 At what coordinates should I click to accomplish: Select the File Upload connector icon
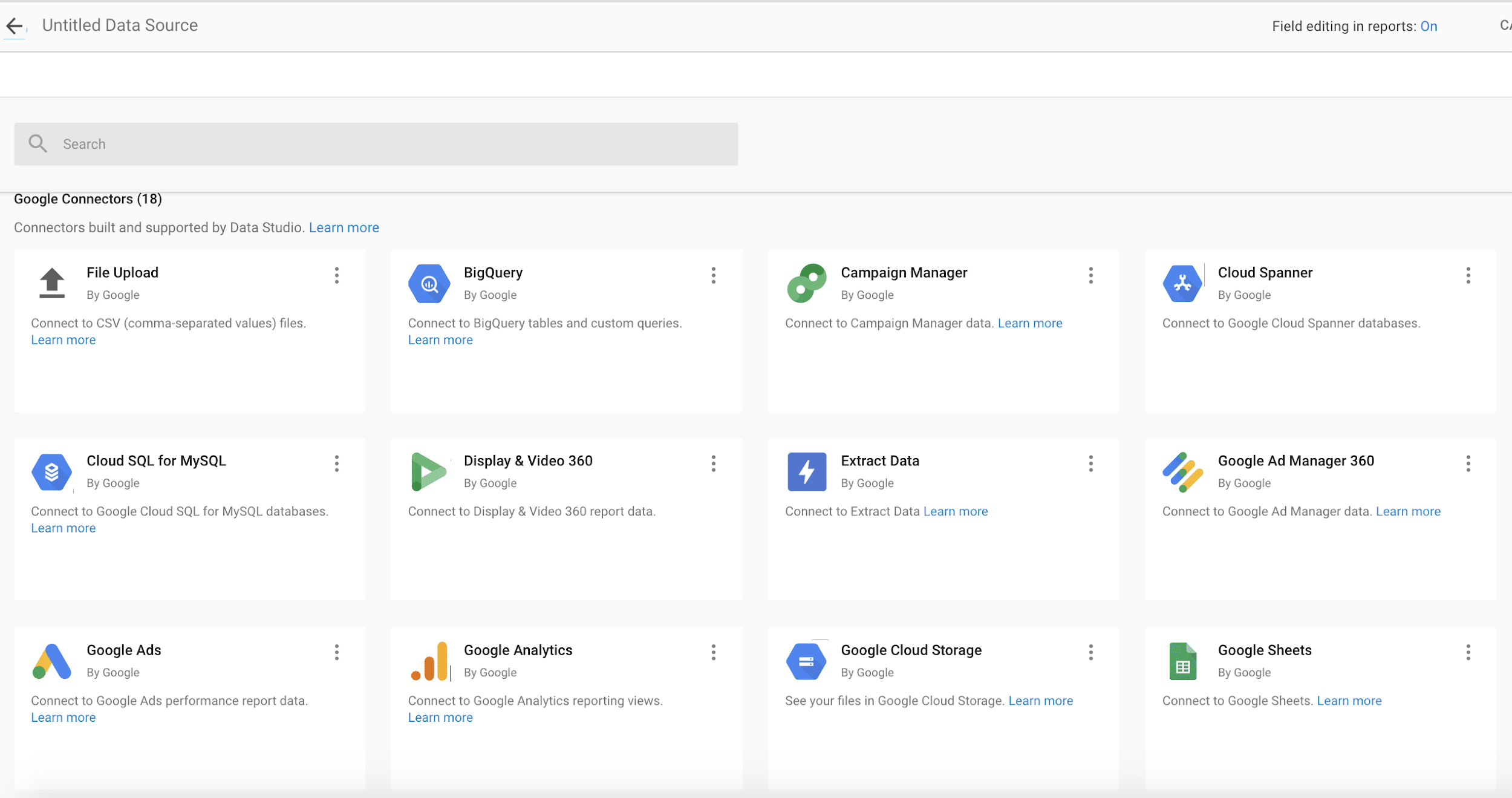[52, 283]
